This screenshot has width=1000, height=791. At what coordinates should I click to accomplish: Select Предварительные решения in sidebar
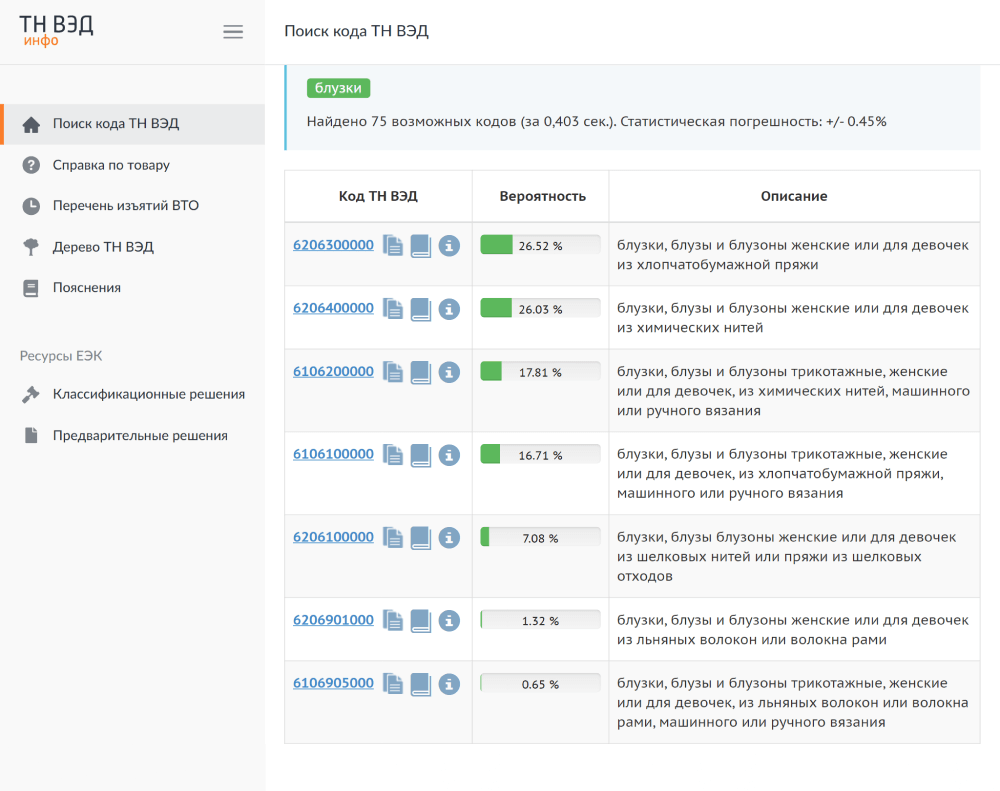(x=140, y=436)
